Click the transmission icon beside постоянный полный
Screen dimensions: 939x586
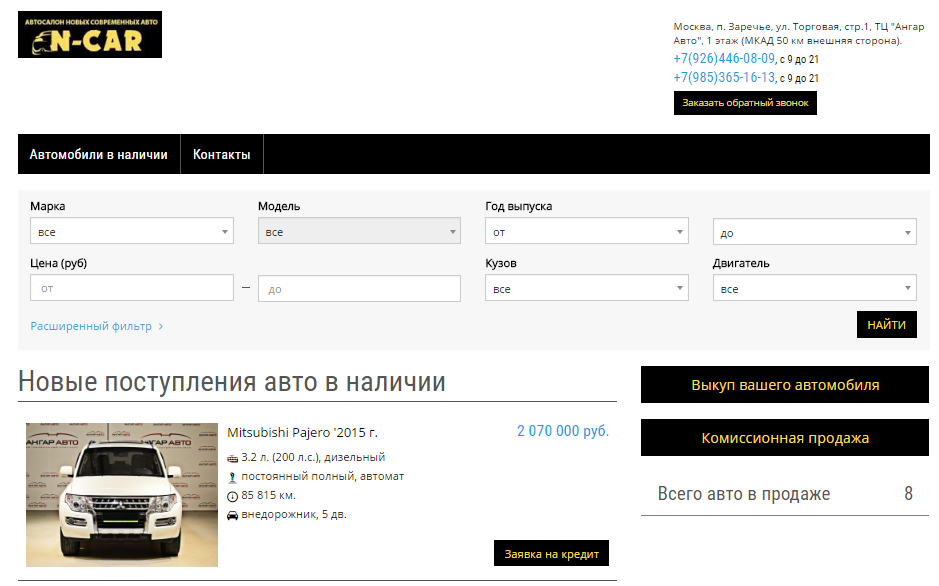(x=232, y=477)
